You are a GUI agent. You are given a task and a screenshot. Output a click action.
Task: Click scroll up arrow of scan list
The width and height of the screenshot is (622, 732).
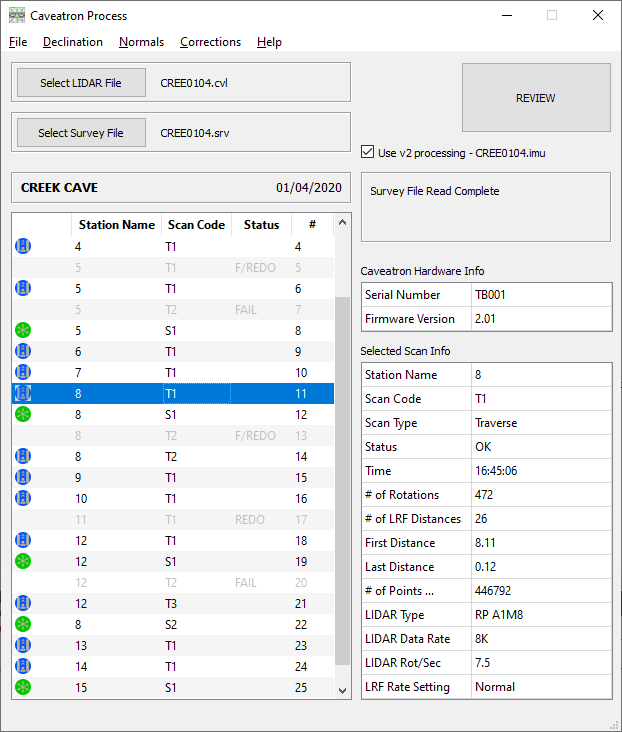[x=343, y=224]
